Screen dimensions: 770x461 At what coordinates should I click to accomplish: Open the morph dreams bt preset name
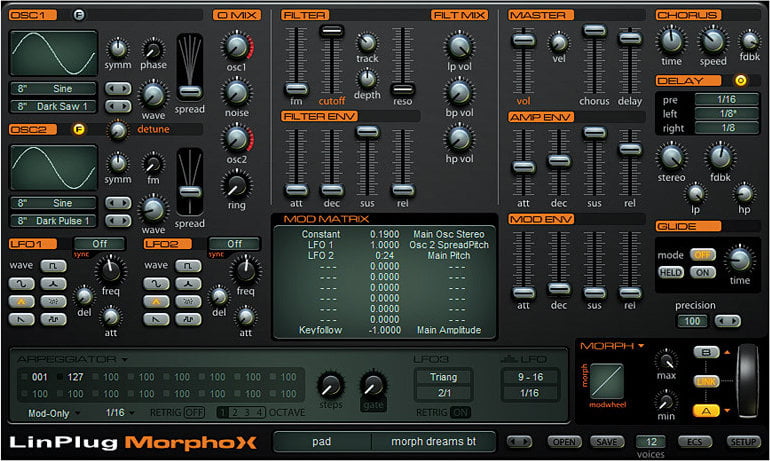coord(433,441)
